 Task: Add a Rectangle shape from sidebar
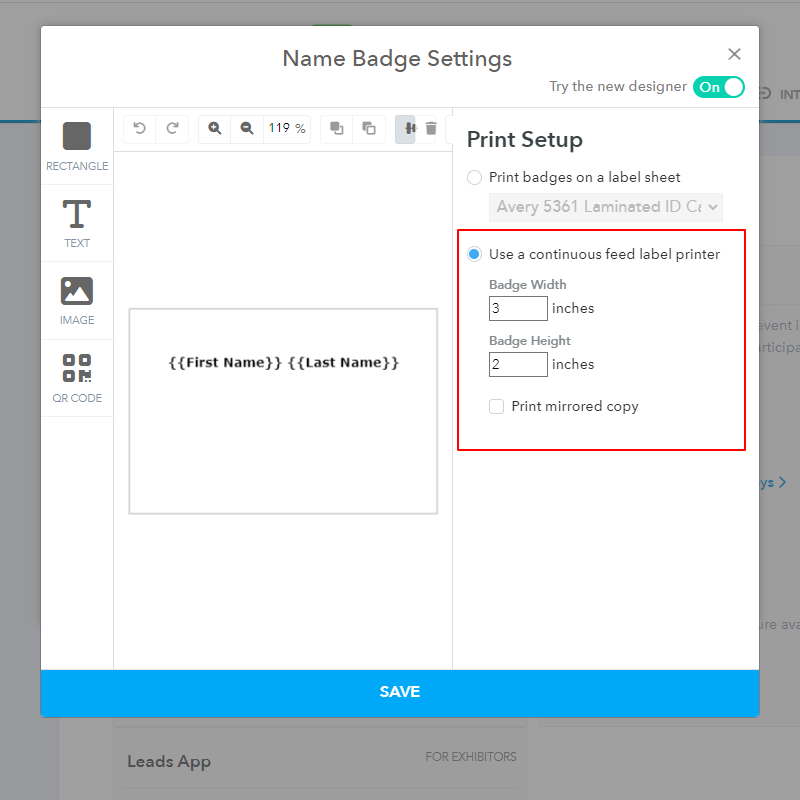[77, 146]
